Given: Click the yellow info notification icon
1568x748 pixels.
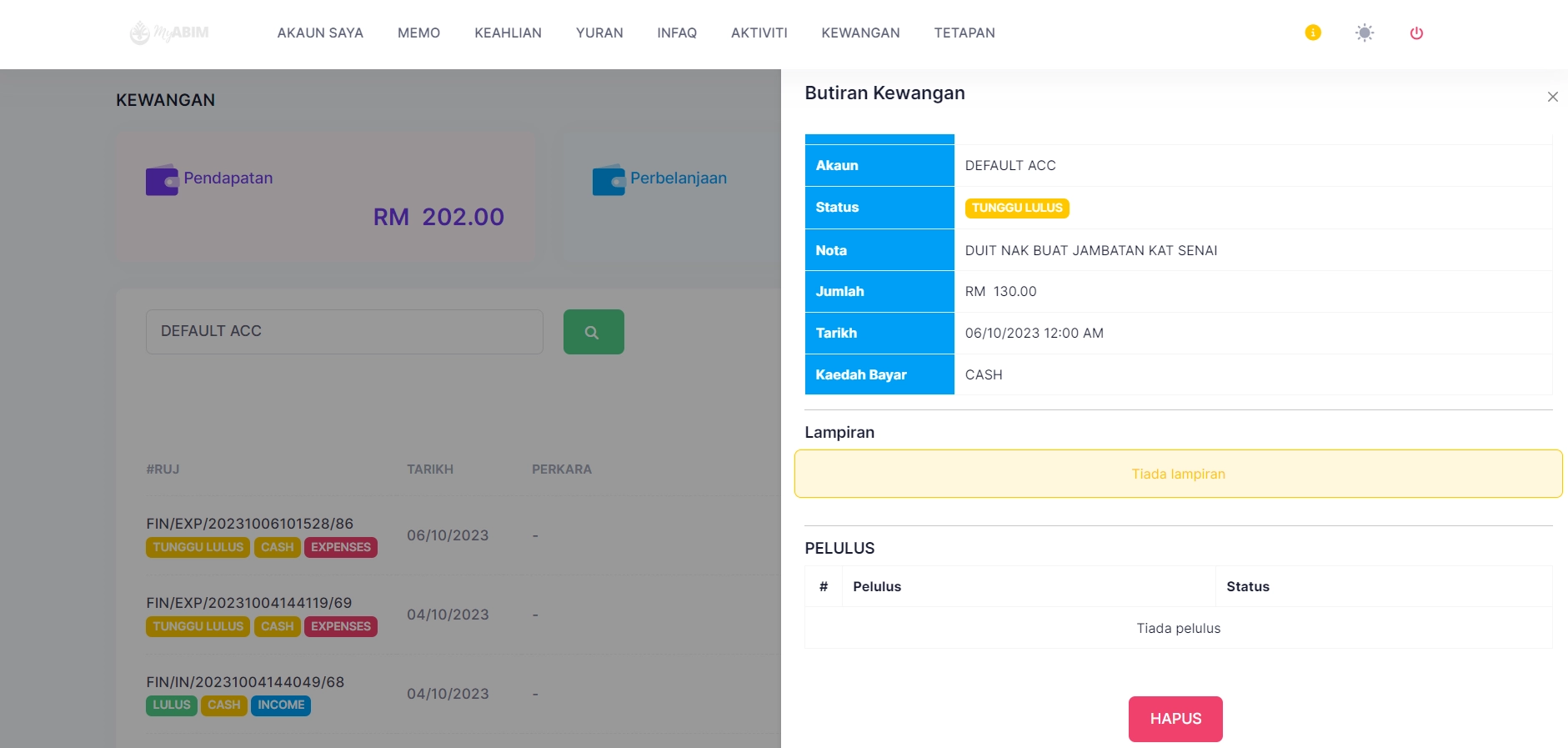Looking at the screenshot, I should 1312,33.
